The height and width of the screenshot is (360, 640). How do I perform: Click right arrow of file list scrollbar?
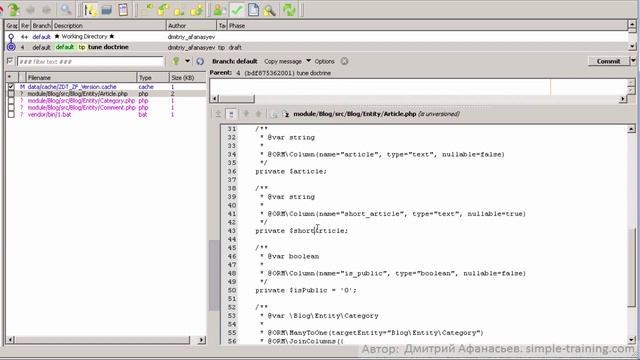click(x=201, y=340)
